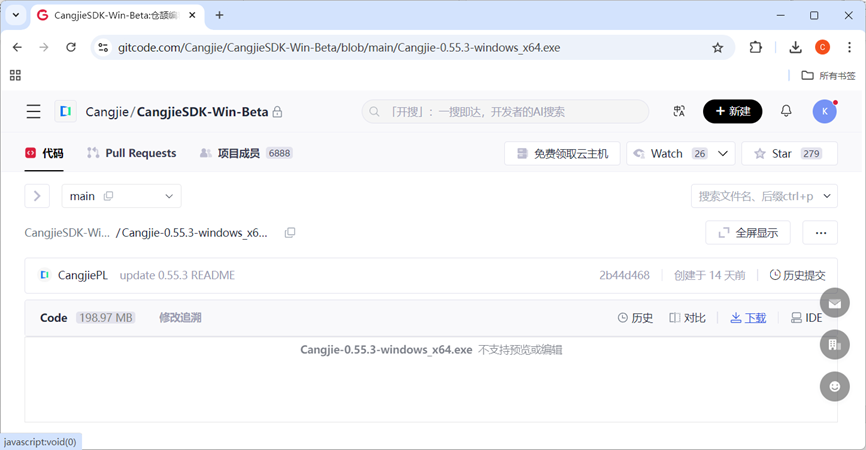Click the notification bell icon
Screen dimensions: 866x450
[x=786, y=112]
